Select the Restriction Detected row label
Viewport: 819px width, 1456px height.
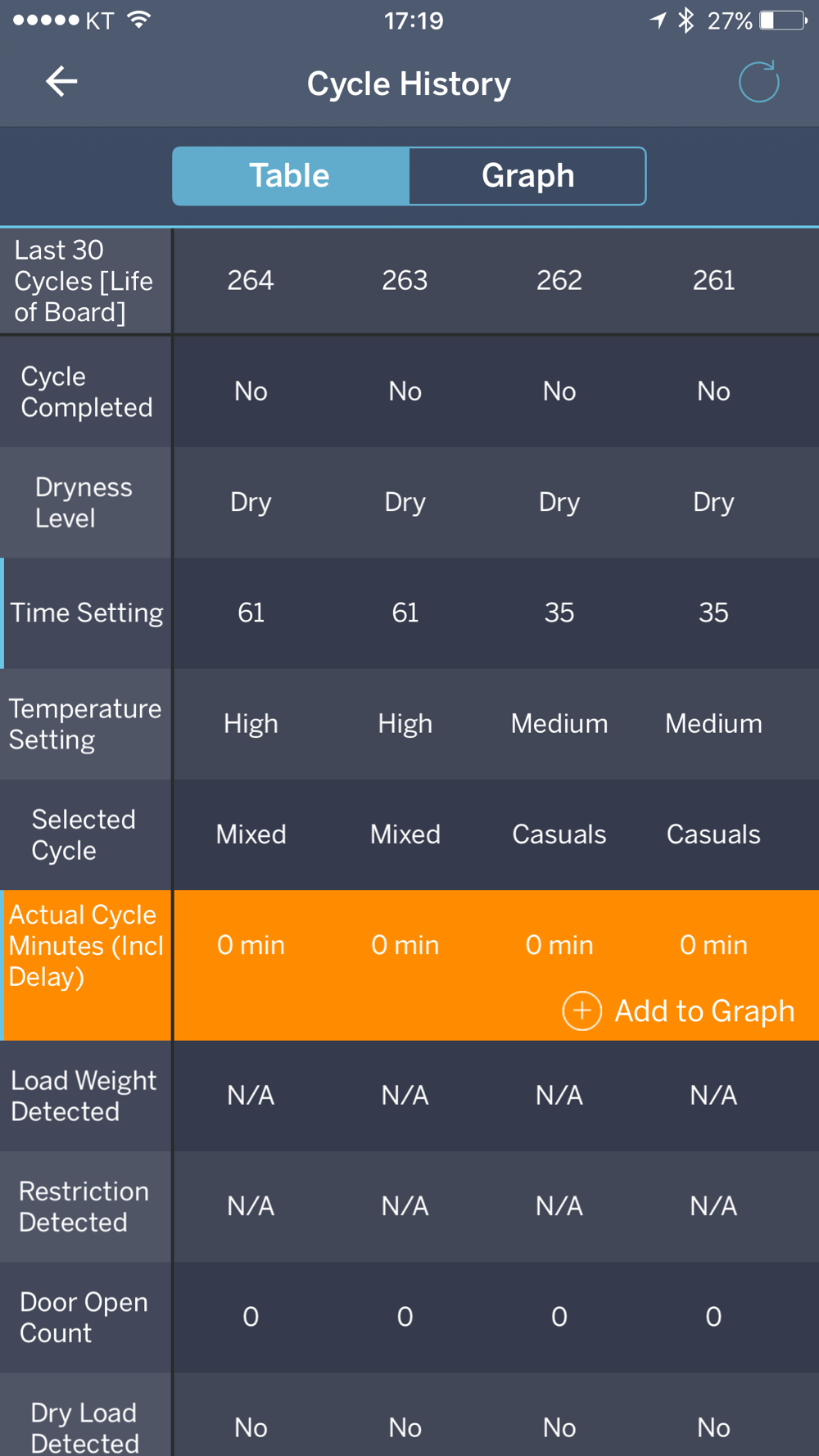[84, 1206]
